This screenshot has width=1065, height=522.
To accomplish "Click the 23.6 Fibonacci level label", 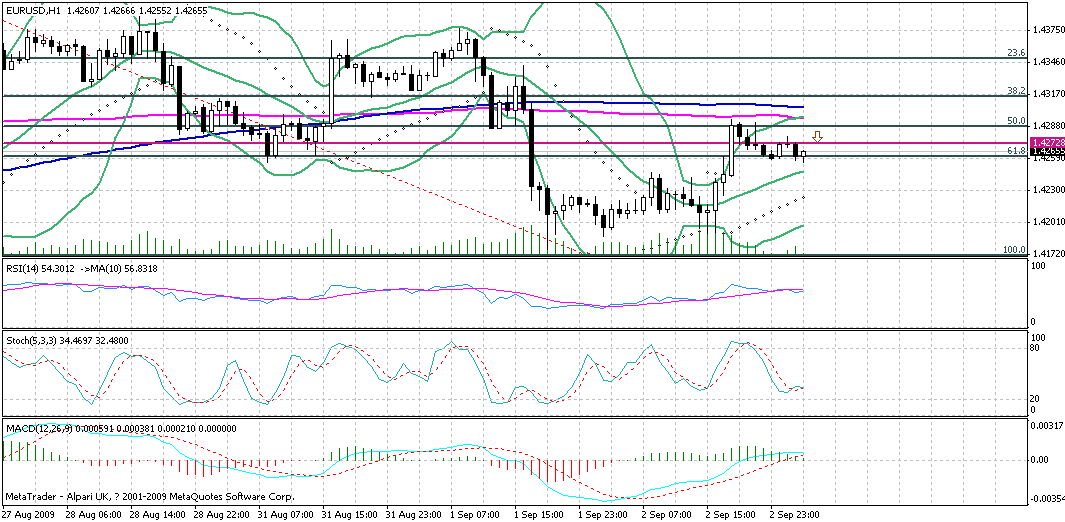I will [1015, 53].
